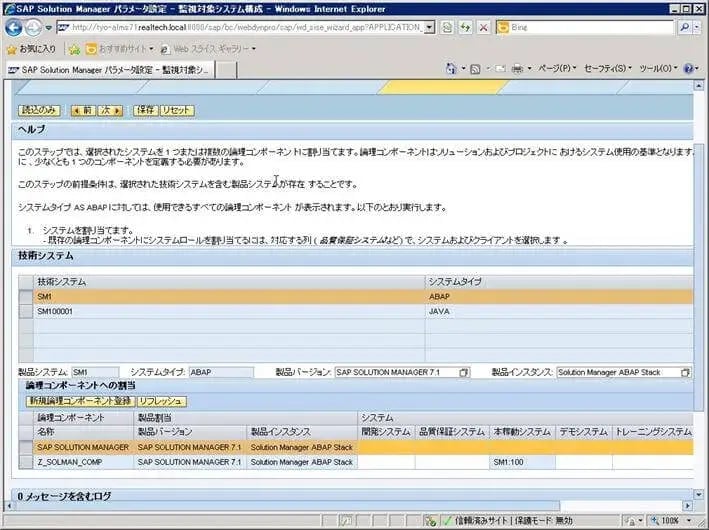Open search provider dropdown arrow
The height and width of the screenshot is (530, 709).
coord(696,27)
